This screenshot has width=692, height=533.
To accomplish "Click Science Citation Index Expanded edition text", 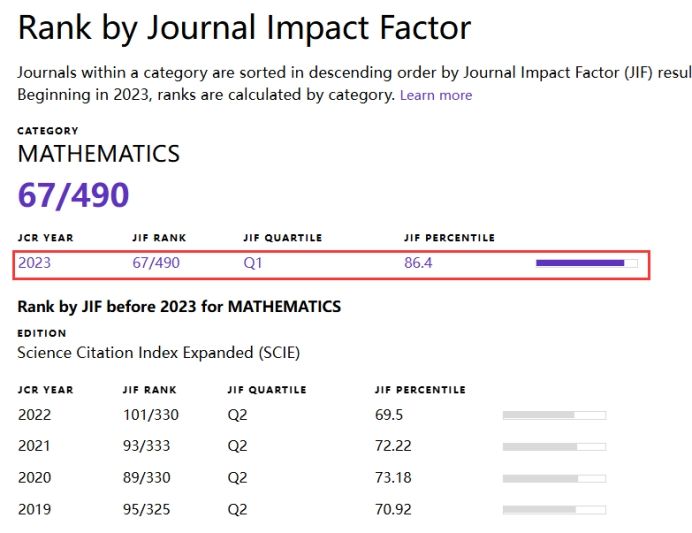I will 158,353.
